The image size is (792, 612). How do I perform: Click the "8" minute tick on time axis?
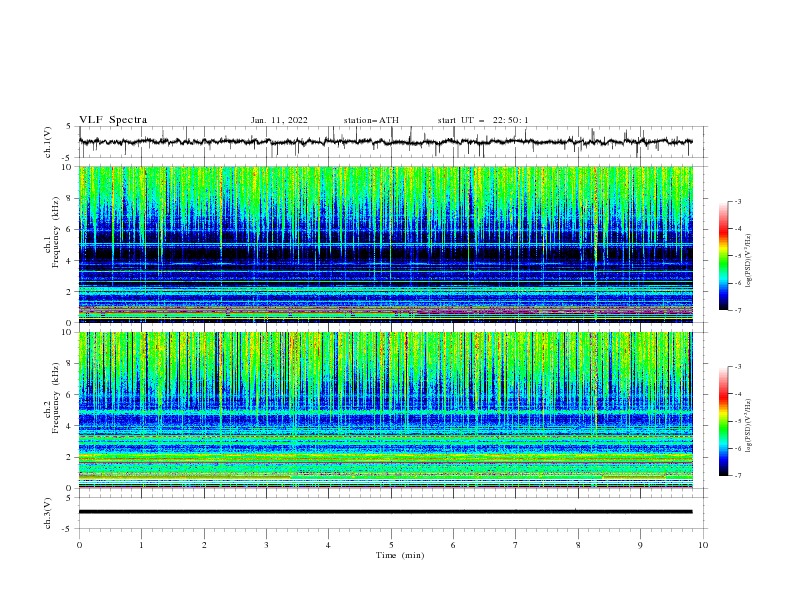pos(578,545)
